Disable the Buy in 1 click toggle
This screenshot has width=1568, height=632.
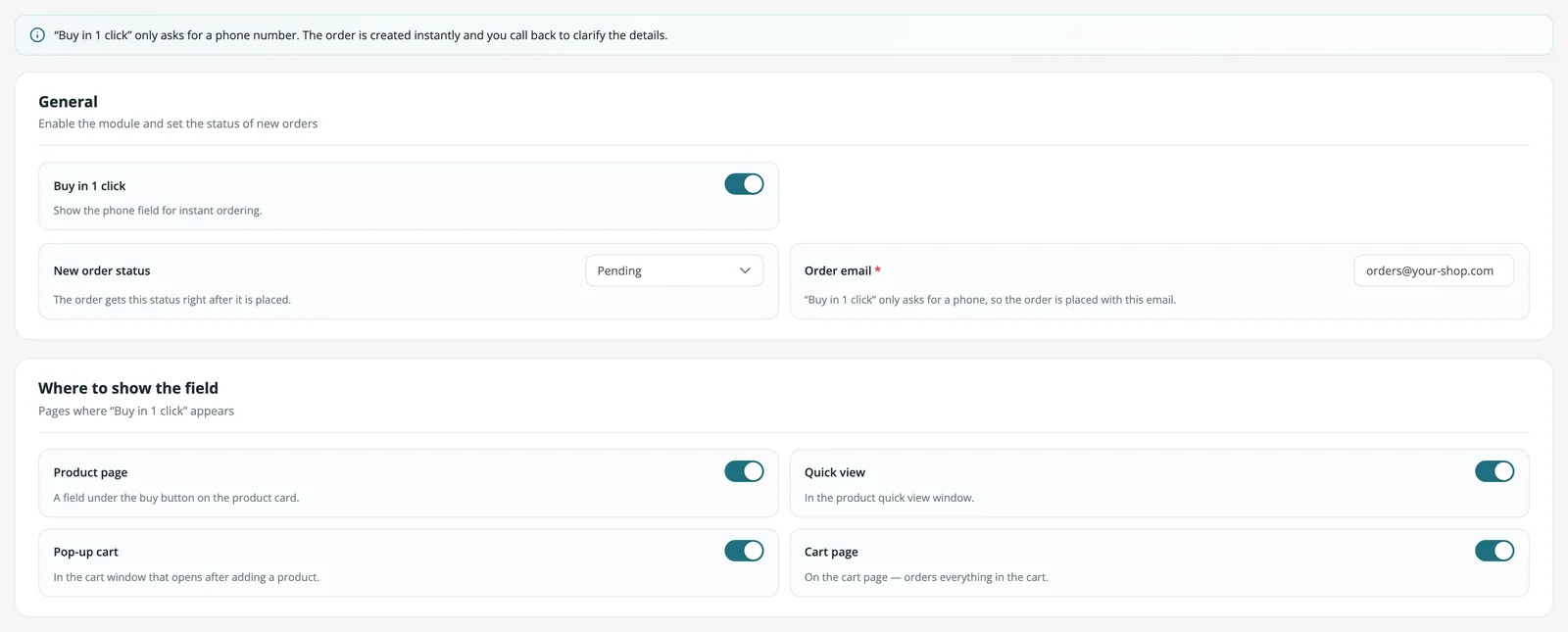(744, 184)
